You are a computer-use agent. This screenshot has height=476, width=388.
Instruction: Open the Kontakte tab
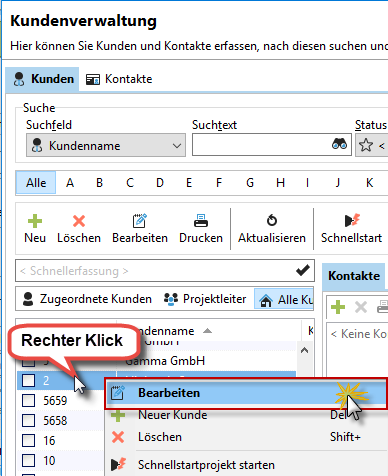tap(119, 79)
